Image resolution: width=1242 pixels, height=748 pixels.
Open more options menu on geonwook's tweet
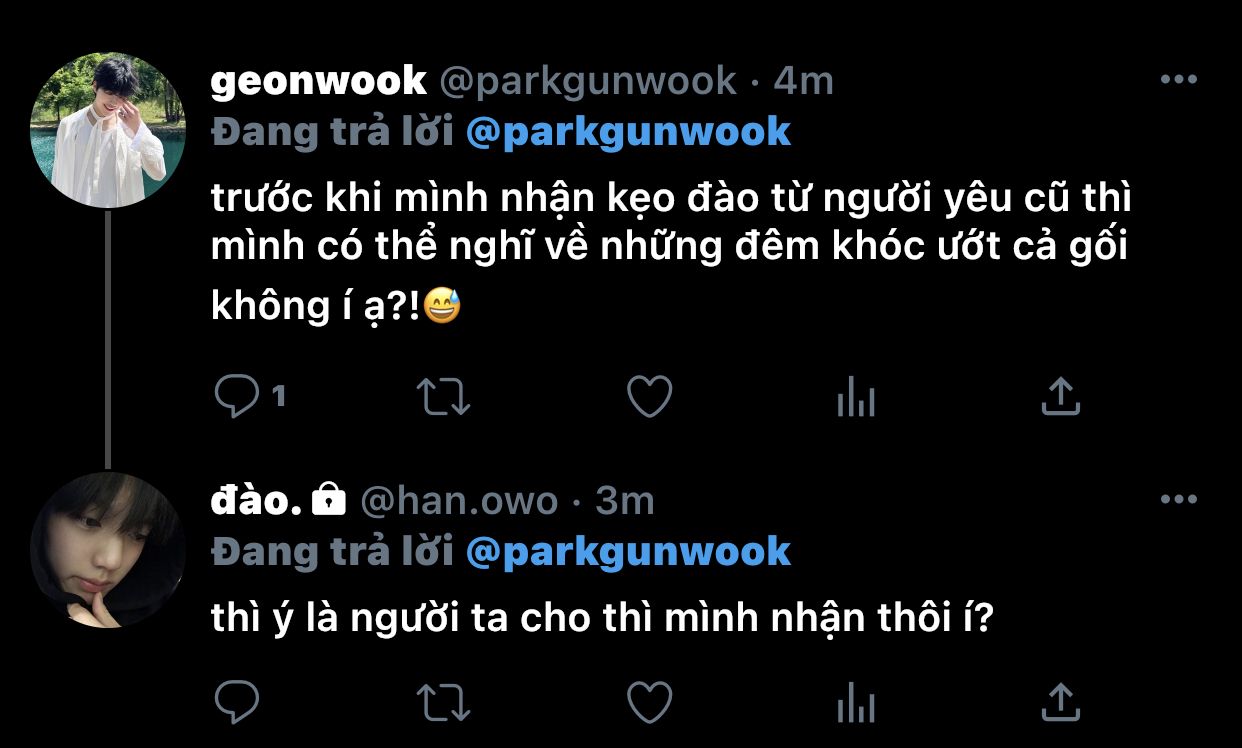[x=1178, y=80]
